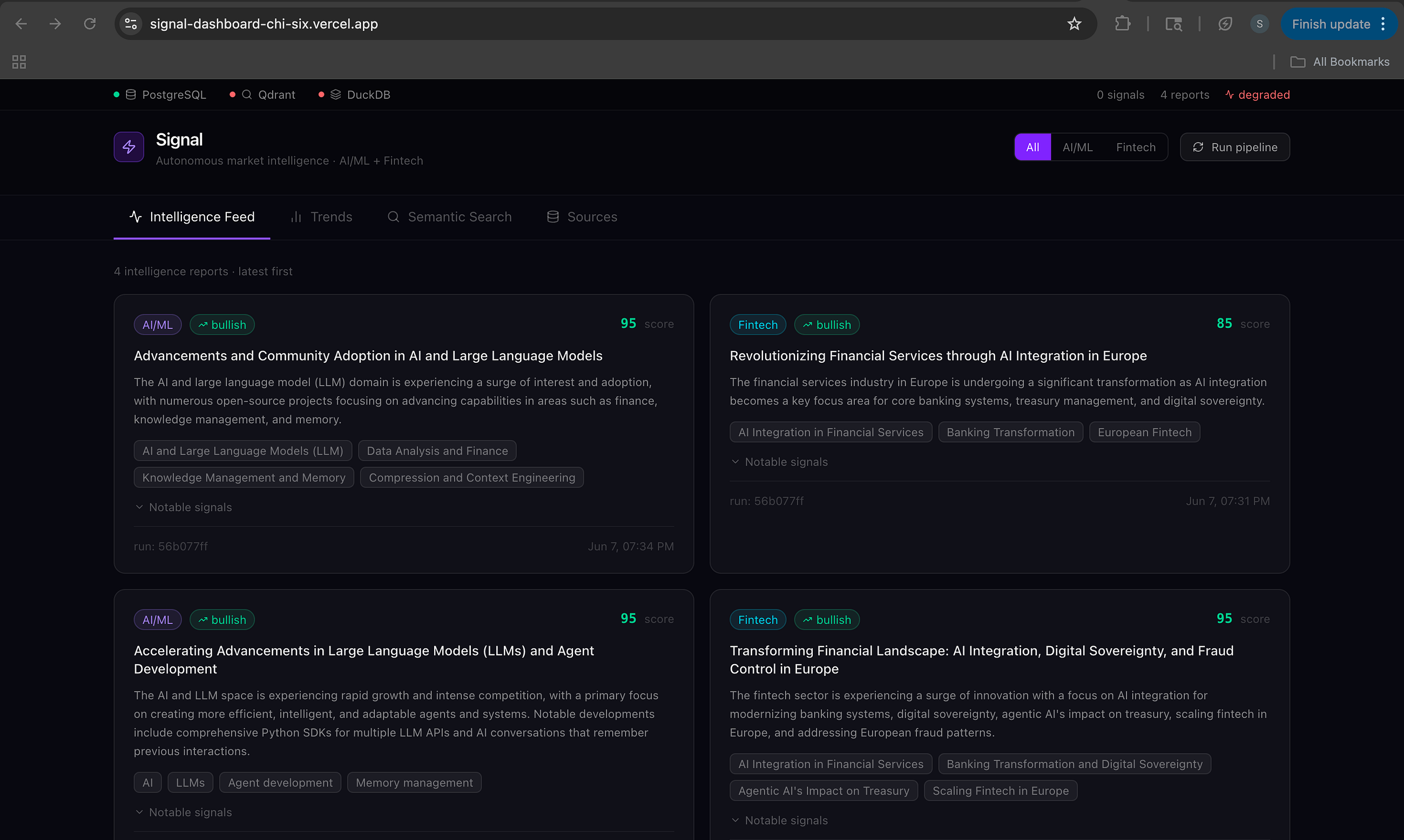Expand Notable signals in Accelerating Advancements card
1404x840 pixels.
pos(184,812)
